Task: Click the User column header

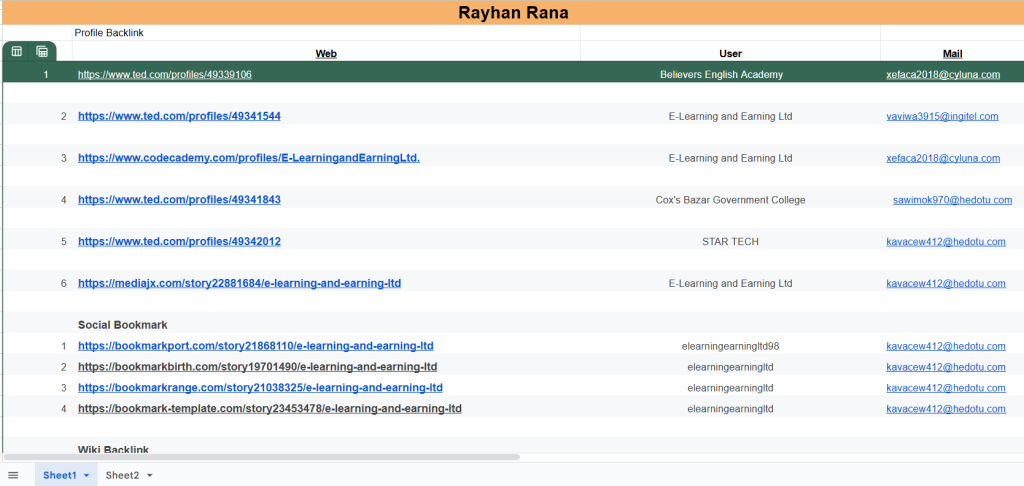Action: 730,54
